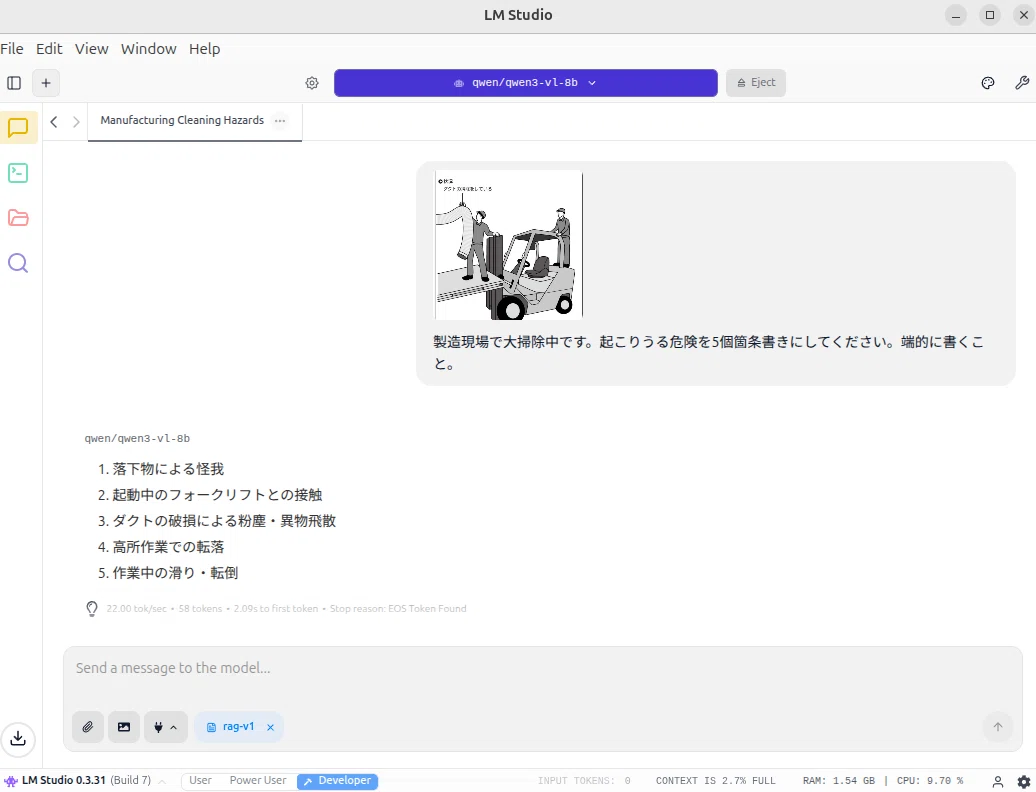Viewport: 1036px width, 792px height.
Task: Click LM Studio logo in status bar
Action: pyautogui.click(x=11, y=781)
